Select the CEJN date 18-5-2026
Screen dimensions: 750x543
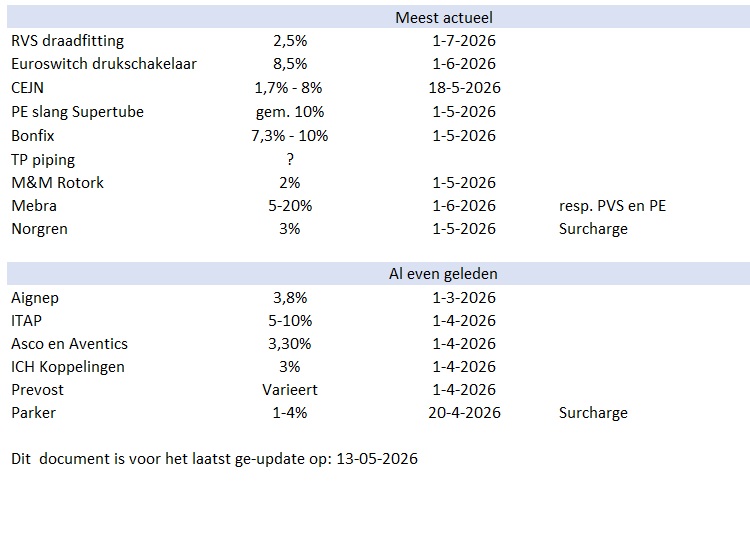tap(464, 88)
